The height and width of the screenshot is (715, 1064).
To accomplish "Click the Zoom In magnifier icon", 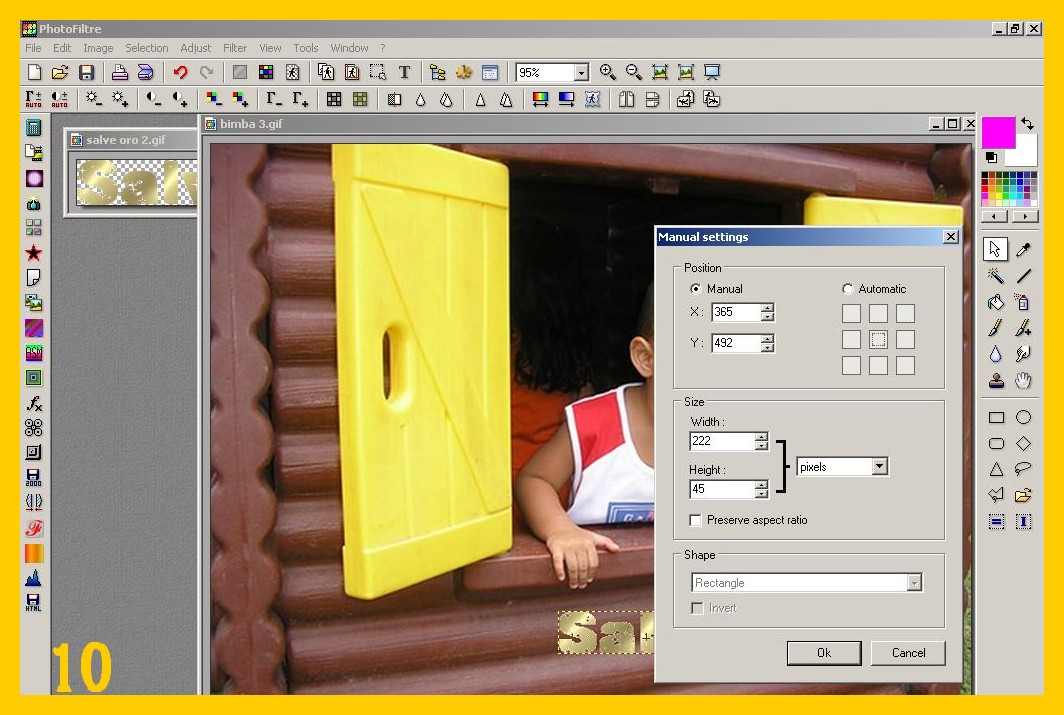I will click(607, 72).
